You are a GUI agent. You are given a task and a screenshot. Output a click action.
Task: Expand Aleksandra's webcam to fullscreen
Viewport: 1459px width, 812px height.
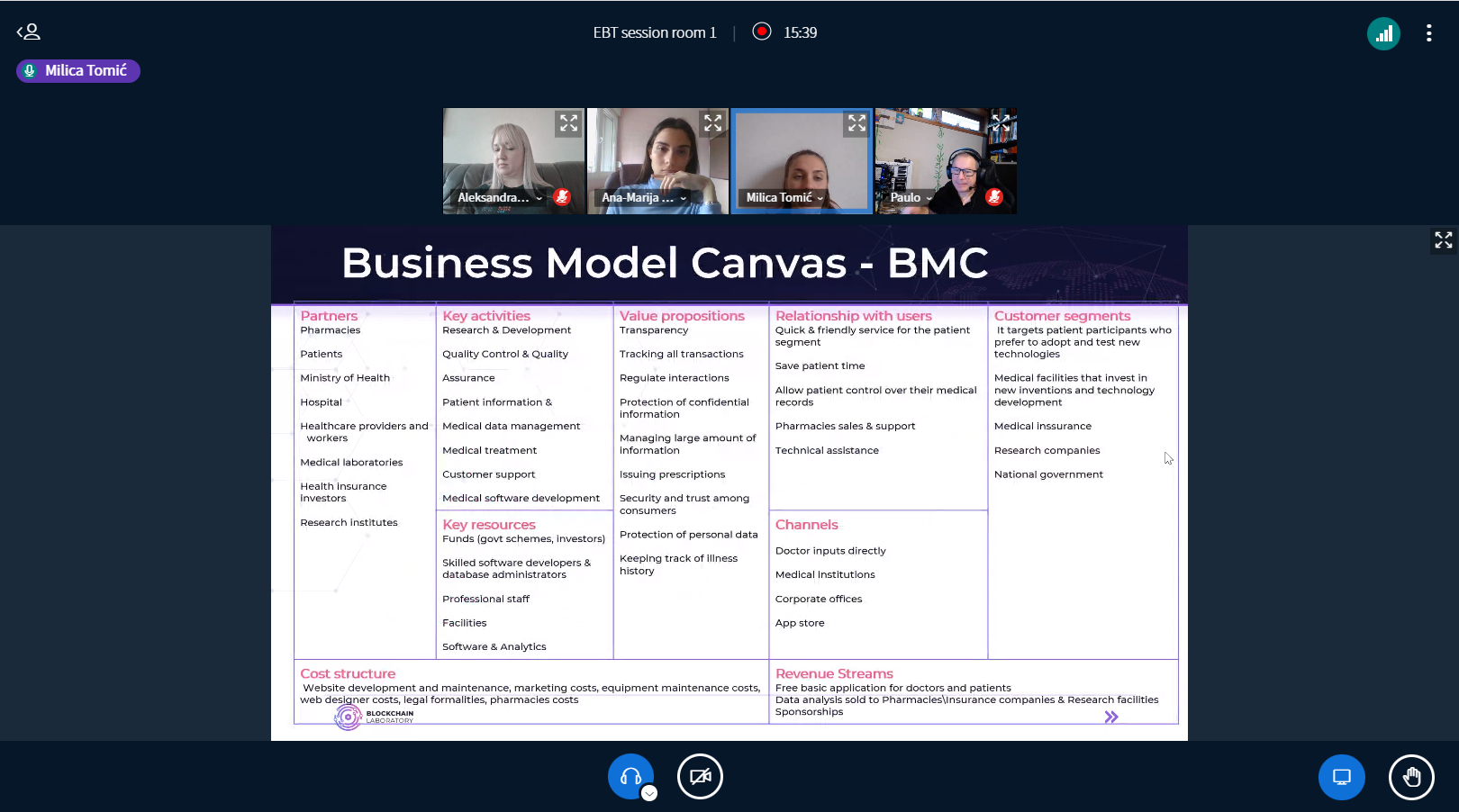[x=568, y=123]
